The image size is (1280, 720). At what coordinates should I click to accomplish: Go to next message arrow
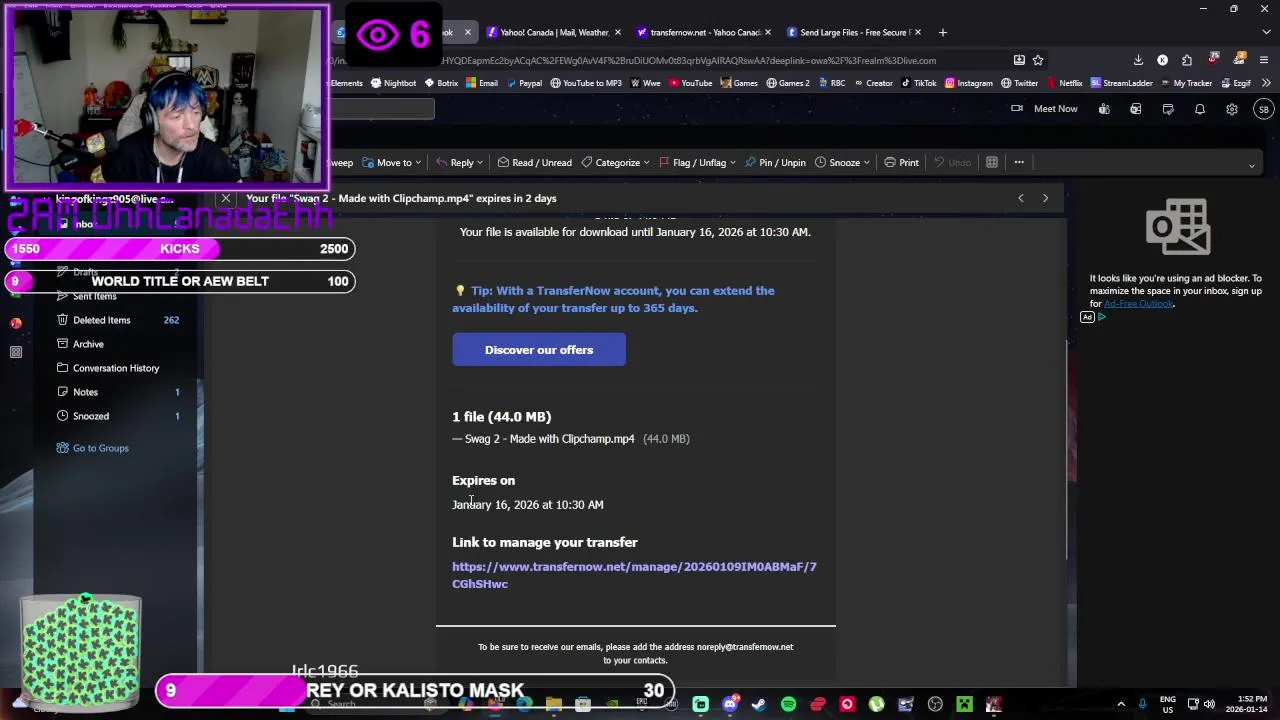click(x=1045, y=198)
